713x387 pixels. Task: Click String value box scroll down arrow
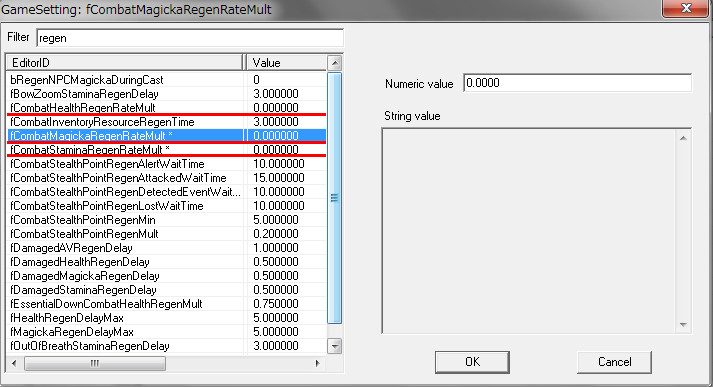(x=683, y=325)
